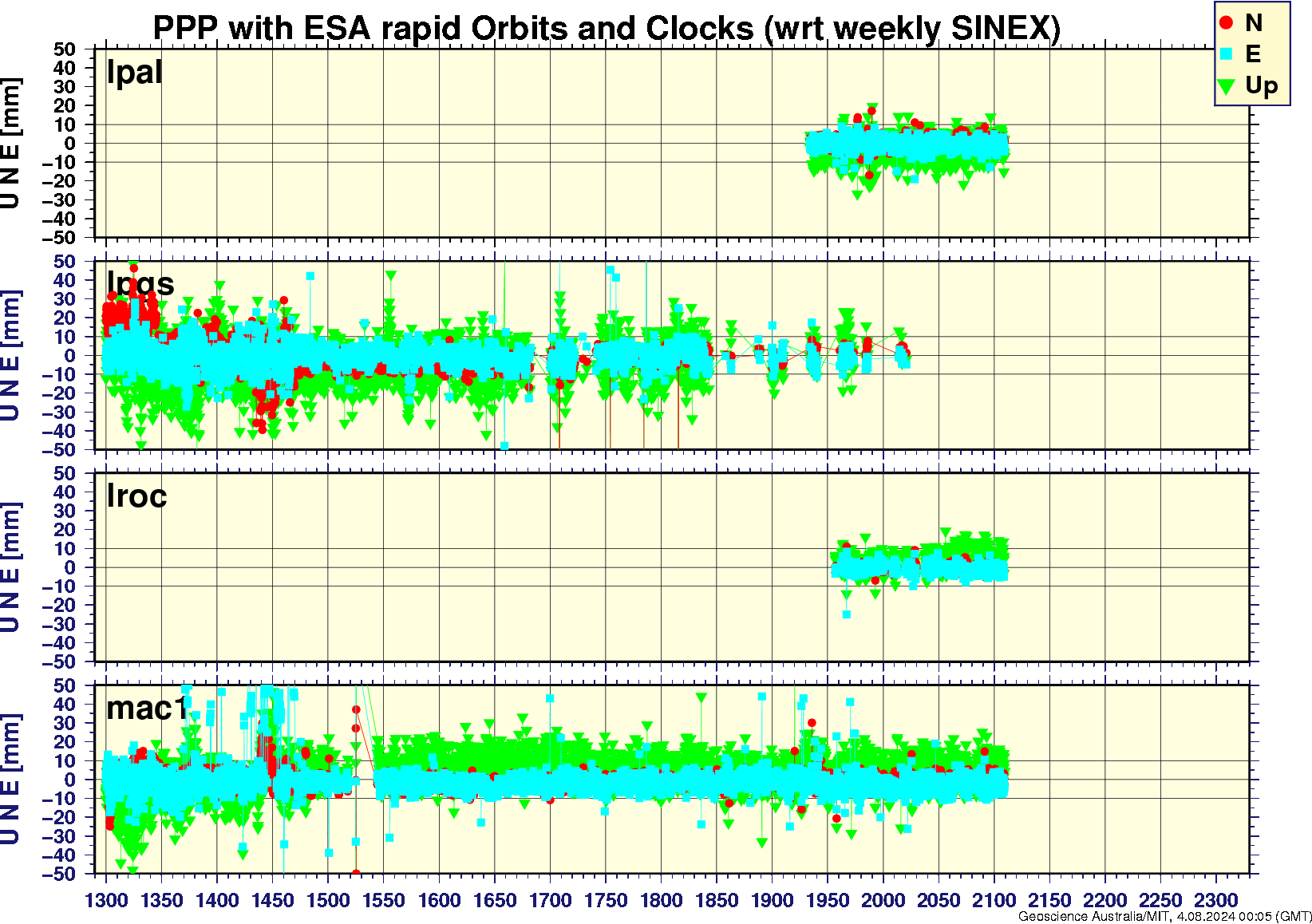
Task: Click the 'N' legend label
Action: coord(1254,23)
